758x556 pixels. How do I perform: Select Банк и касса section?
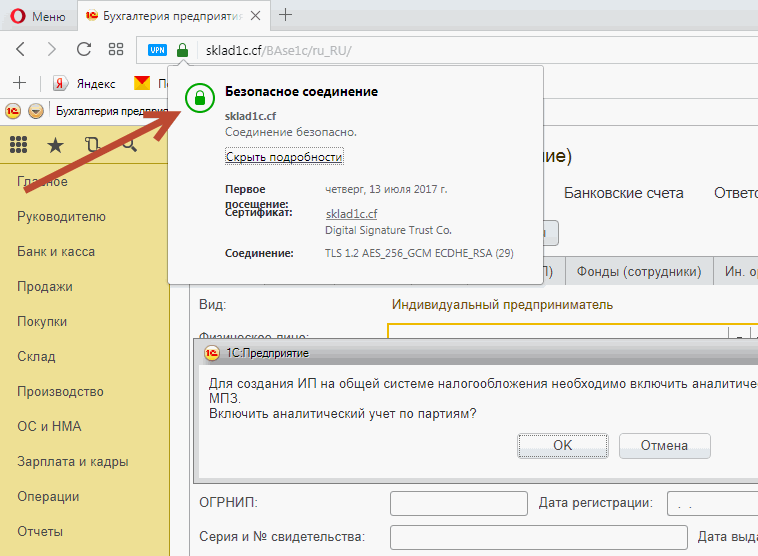[56, 252]
